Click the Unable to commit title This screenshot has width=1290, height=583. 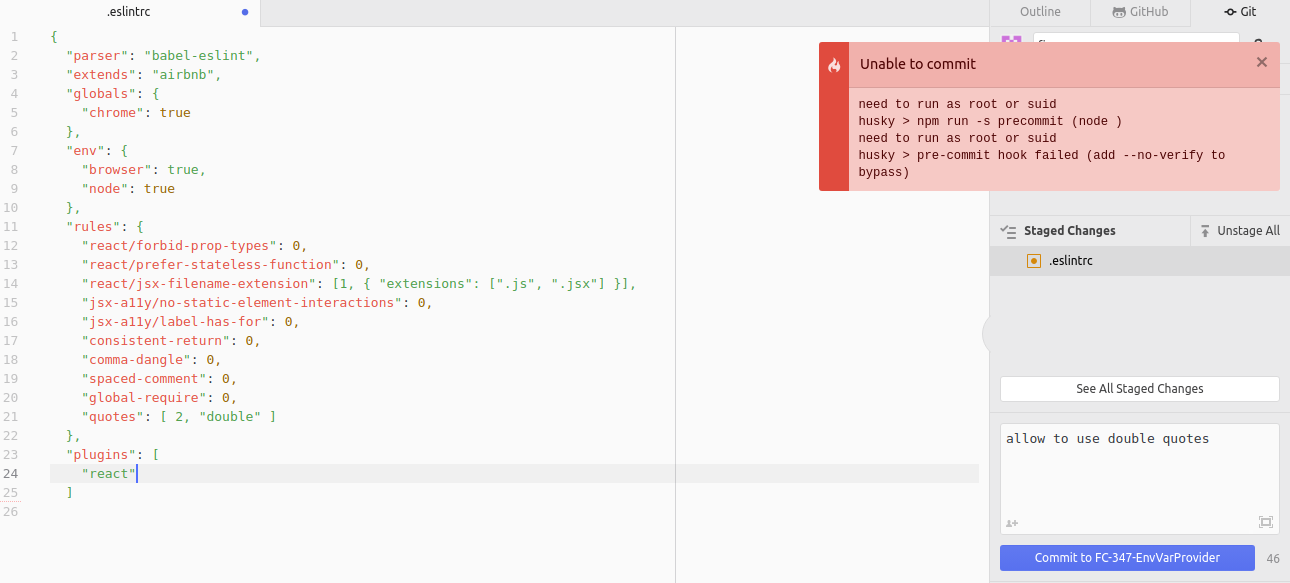click(x=918, y=64)
